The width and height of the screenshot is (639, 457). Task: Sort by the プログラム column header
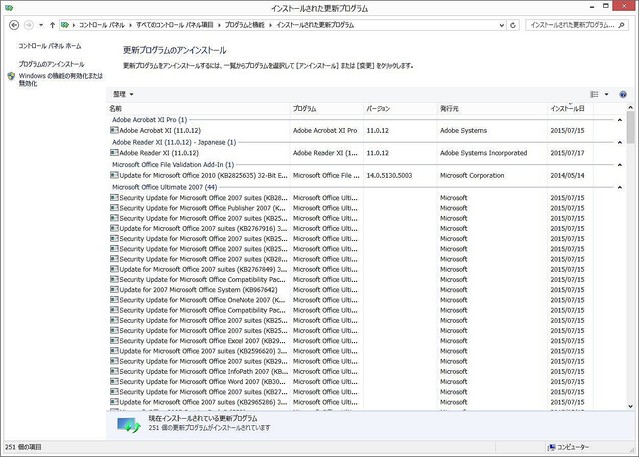click(x=326, y=108)
